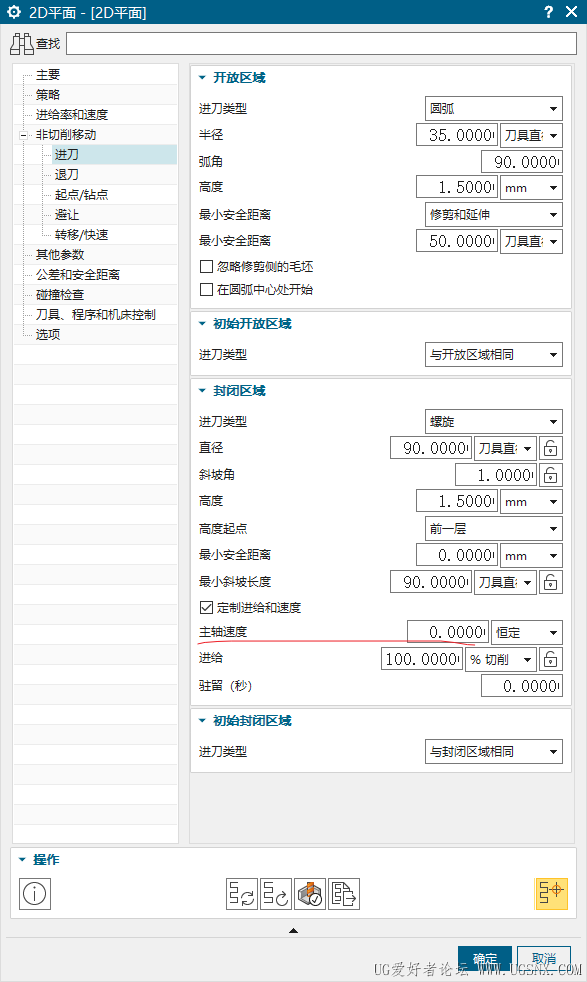
Task: Open 初始封闭区域 进刀类型 dropdown
Action: click(494, 752)
